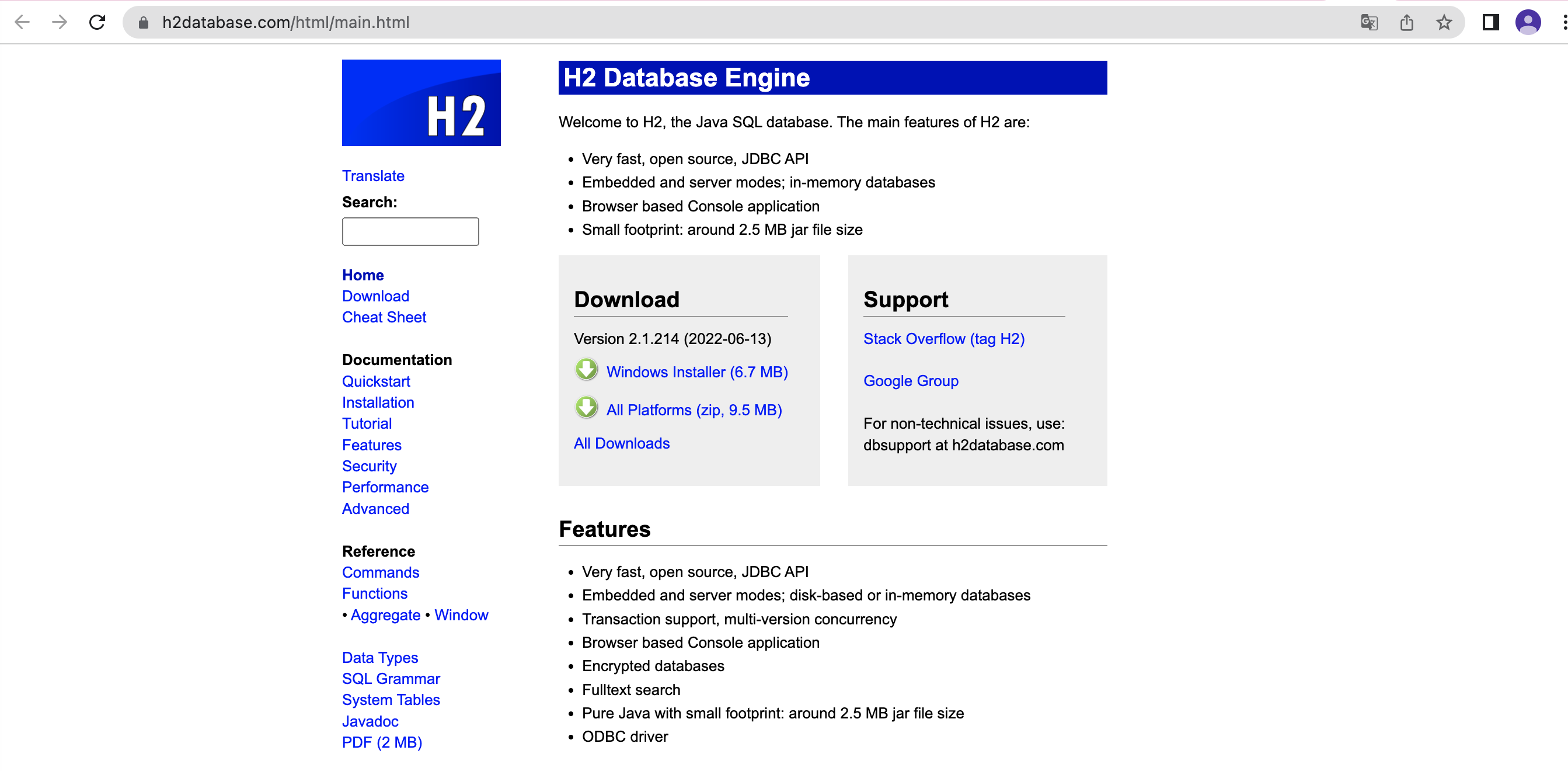
Task: Click the browser forward arrow
Action: click(60, 23)
